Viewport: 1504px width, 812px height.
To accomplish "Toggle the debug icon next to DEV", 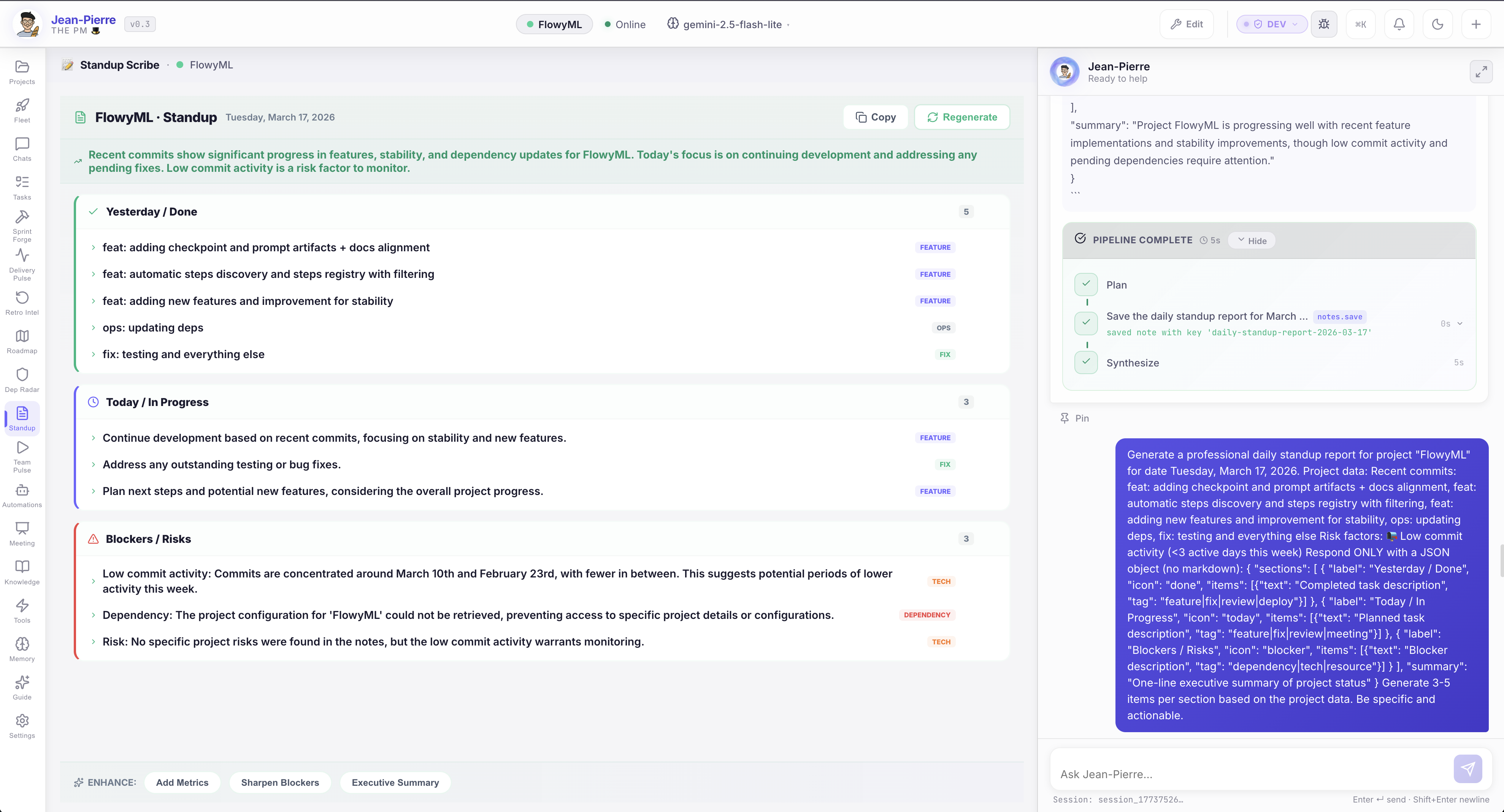I will click(1324, 24).
